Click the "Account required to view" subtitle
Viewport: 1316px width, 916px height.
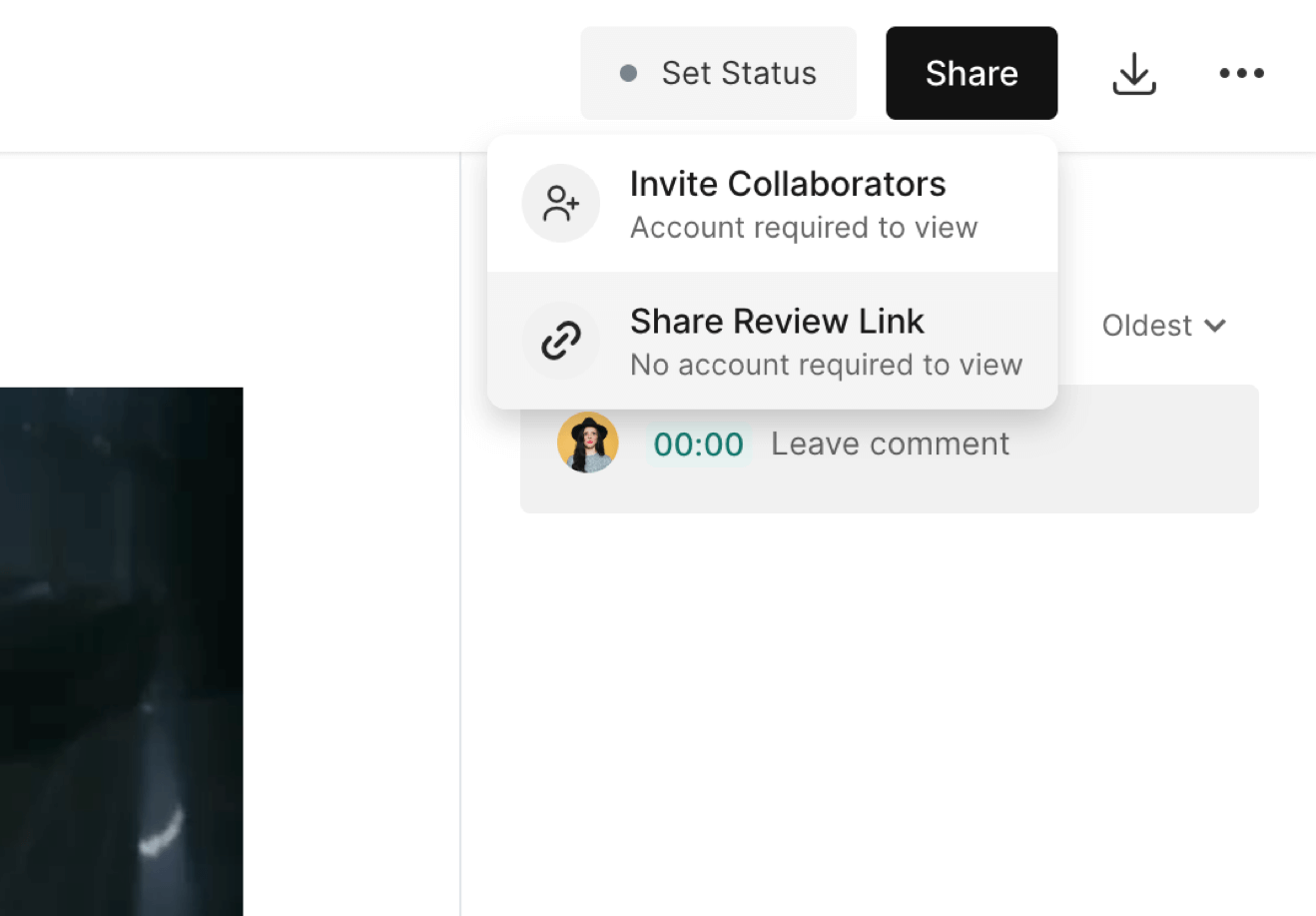(803, 229)
